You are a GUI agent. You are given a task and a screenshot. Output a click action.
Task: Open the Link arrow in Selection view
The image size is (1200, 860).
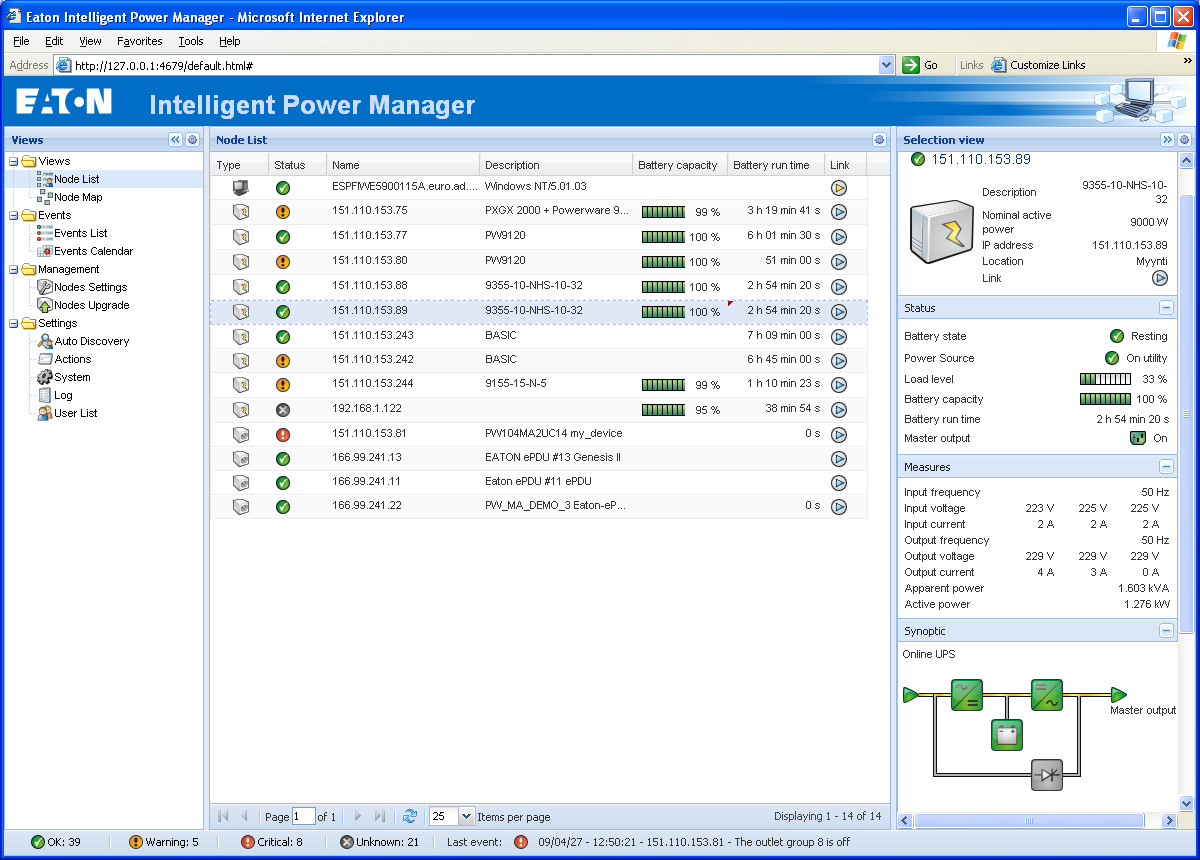(1160, 278)
